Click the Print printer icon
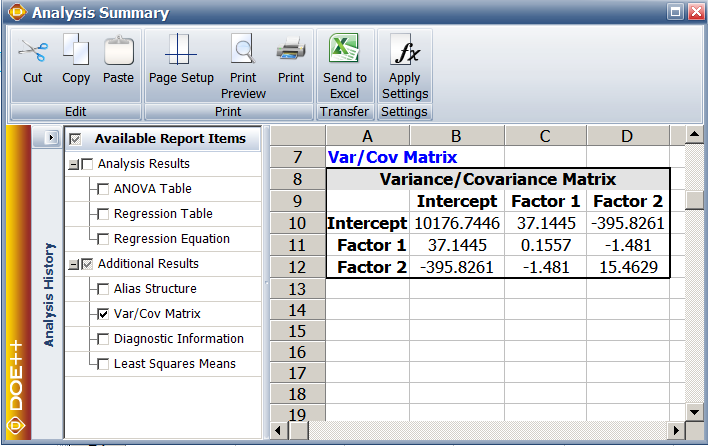This screenshot has height=446, width=708. 291,49
